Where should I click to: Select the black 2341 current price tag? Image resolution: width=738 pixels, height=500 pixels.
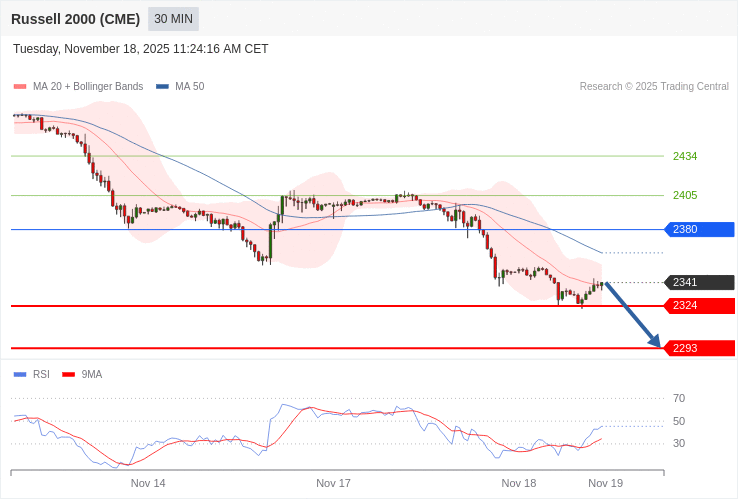[x=699, y=282]
